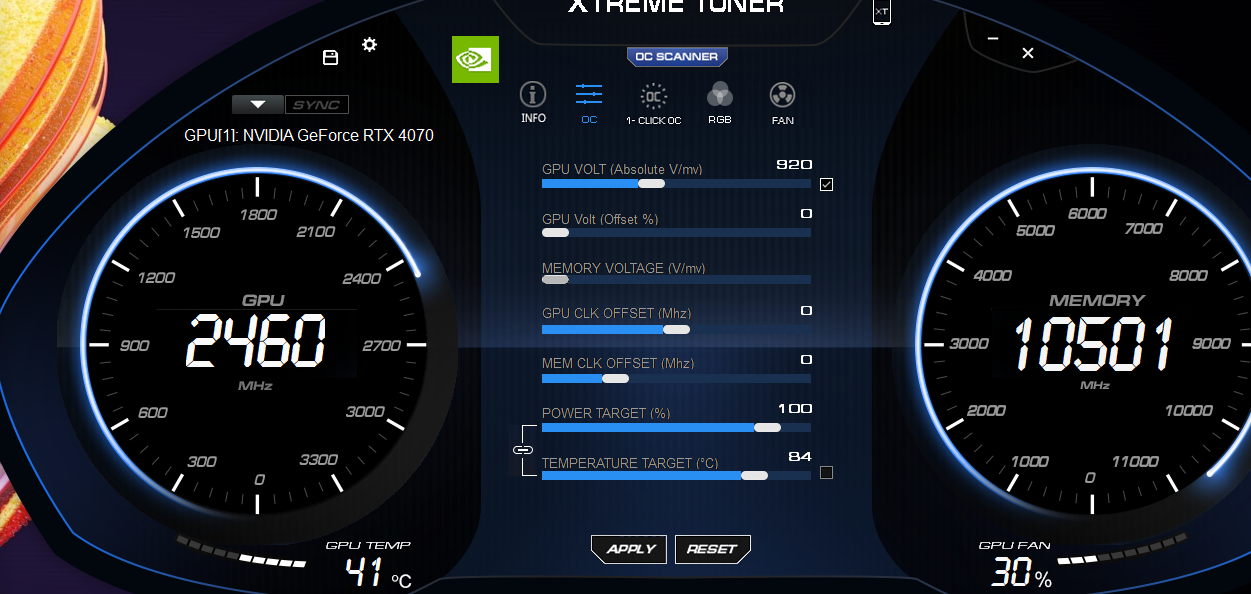The width and height of the screenshot is (1251, 594).
Task: Click the MEM CLK OFFSET value 0
Action: coord(806,359)
